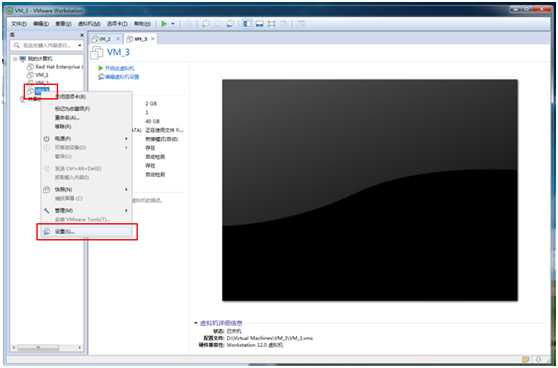Choose 关闭选项卡(B) in the context menu
Image resolution: width=558 pixels, height=368 pixels.
click(x=86, y=96)
